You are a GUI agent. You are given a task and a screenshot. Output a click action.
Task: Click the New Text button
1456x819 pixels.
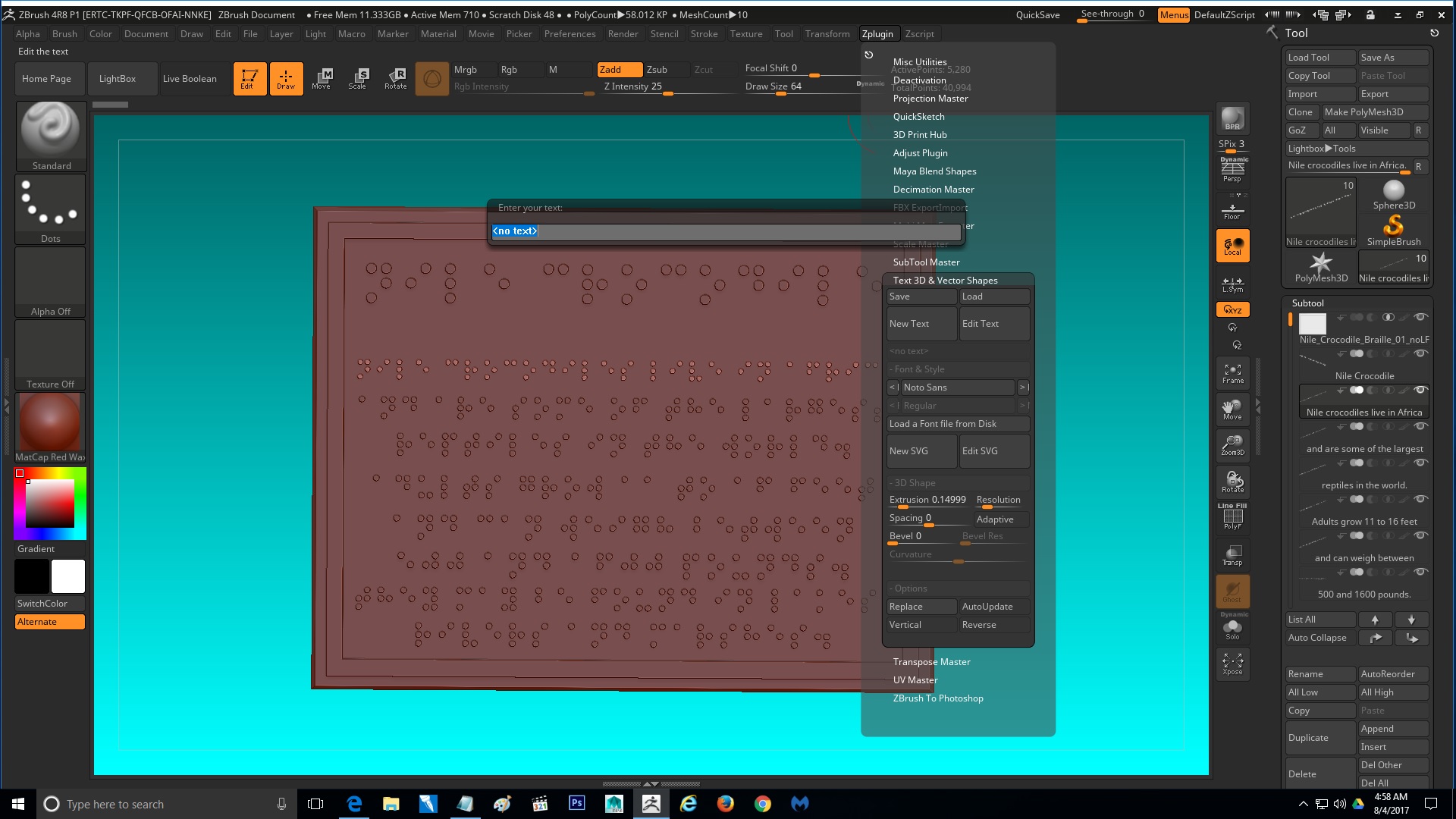[x=921, y=324]
